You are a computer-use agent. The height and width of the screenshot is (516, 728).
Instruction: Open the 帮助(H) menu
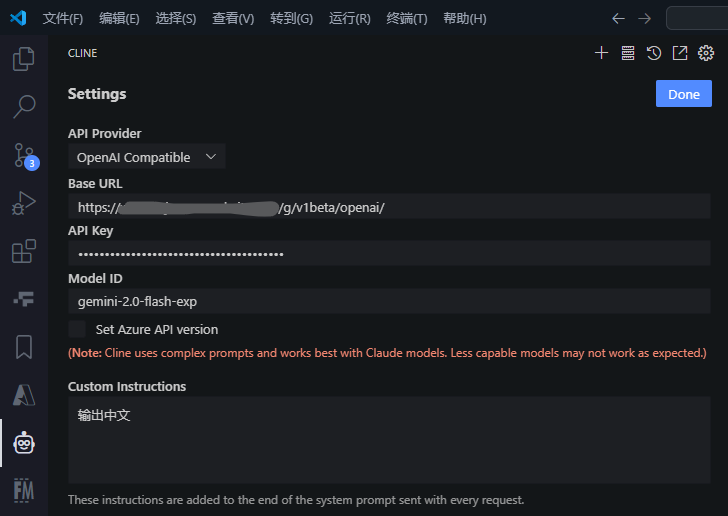tap(464, 19)
